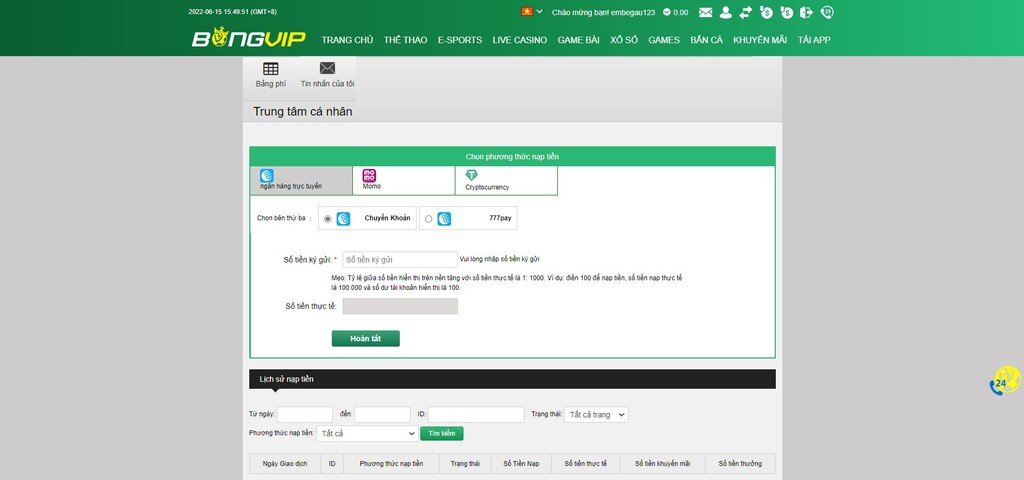Click the Tìm kiếm search button
The image size is (1024, 480).
pyautogui.click(x=441, y=433)
